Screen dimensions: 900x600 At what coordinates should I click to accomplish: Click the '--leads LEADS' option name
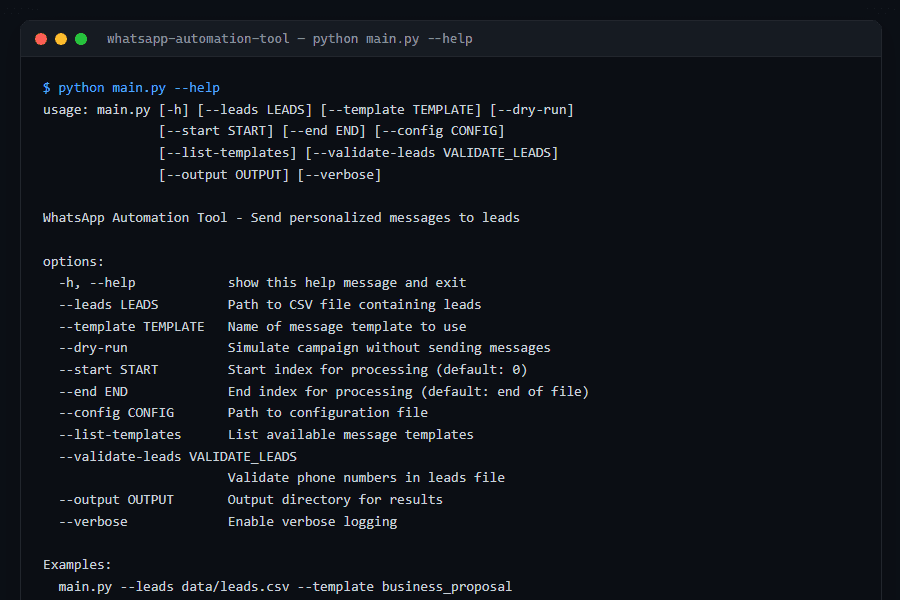coord(108,305)
